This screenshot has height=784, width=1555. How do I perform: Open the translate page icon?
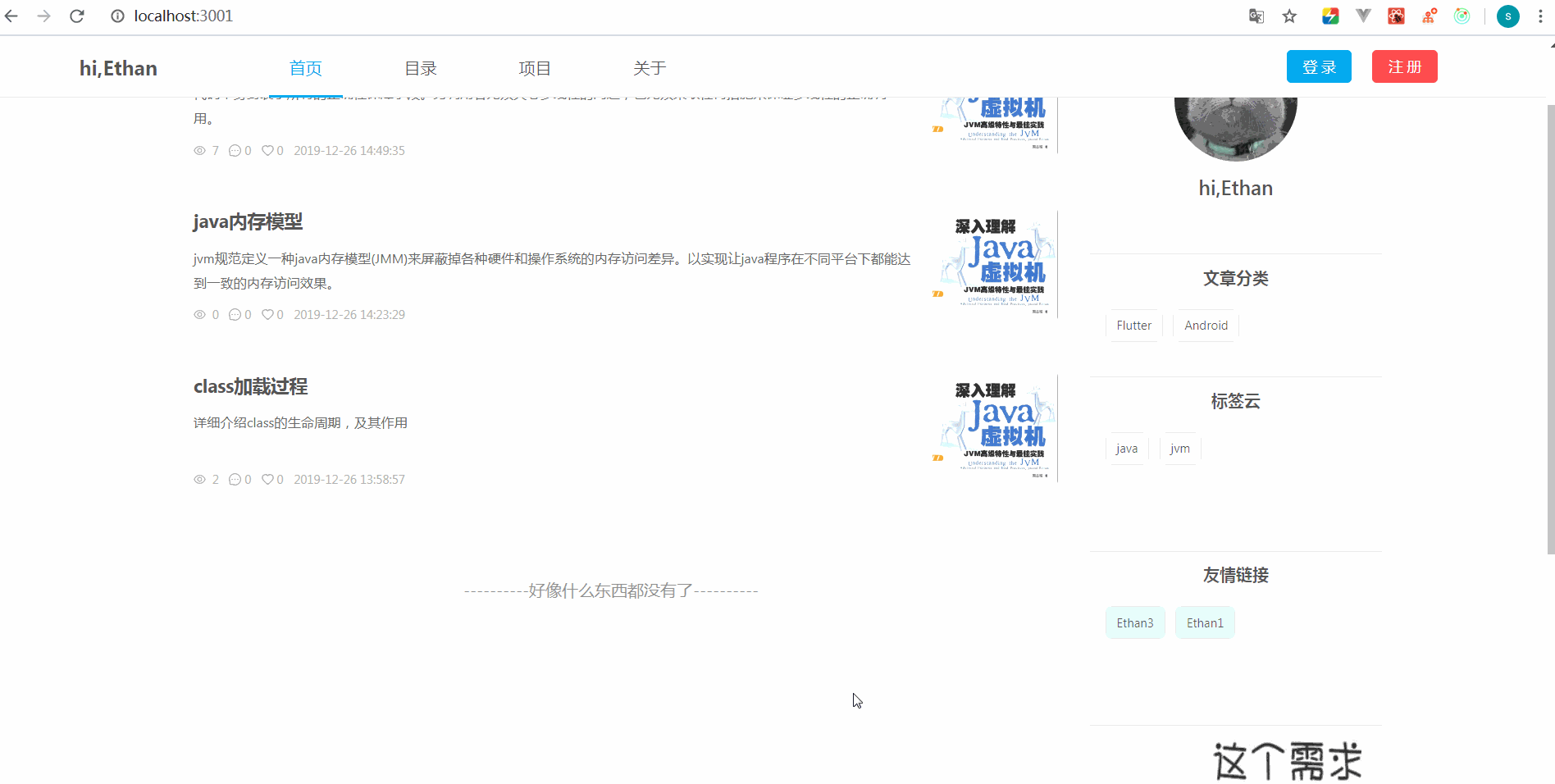tap(1256, 16)
